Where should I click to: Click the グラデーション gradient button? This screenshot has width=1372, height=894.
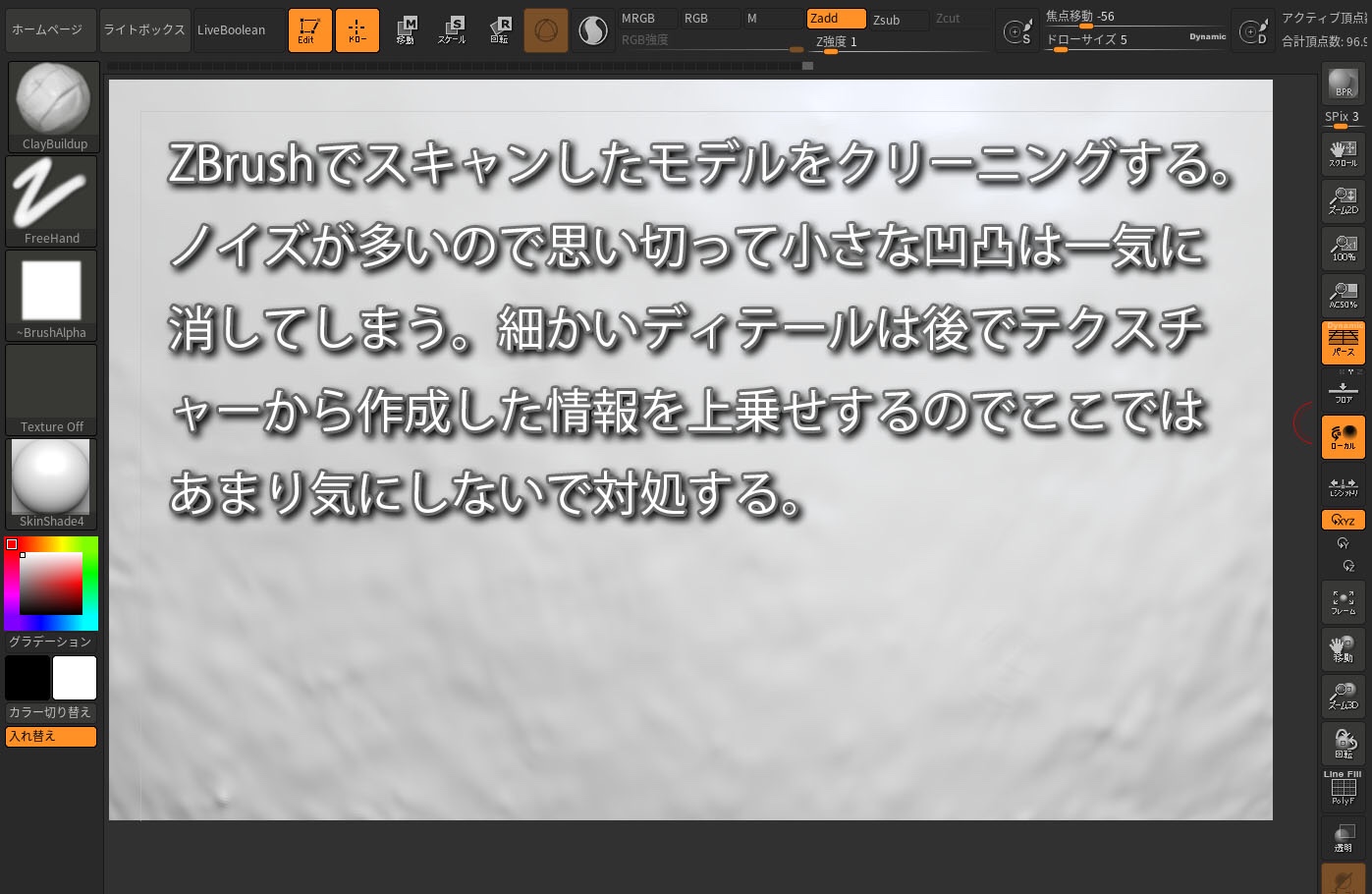click(x=51, y=642)
